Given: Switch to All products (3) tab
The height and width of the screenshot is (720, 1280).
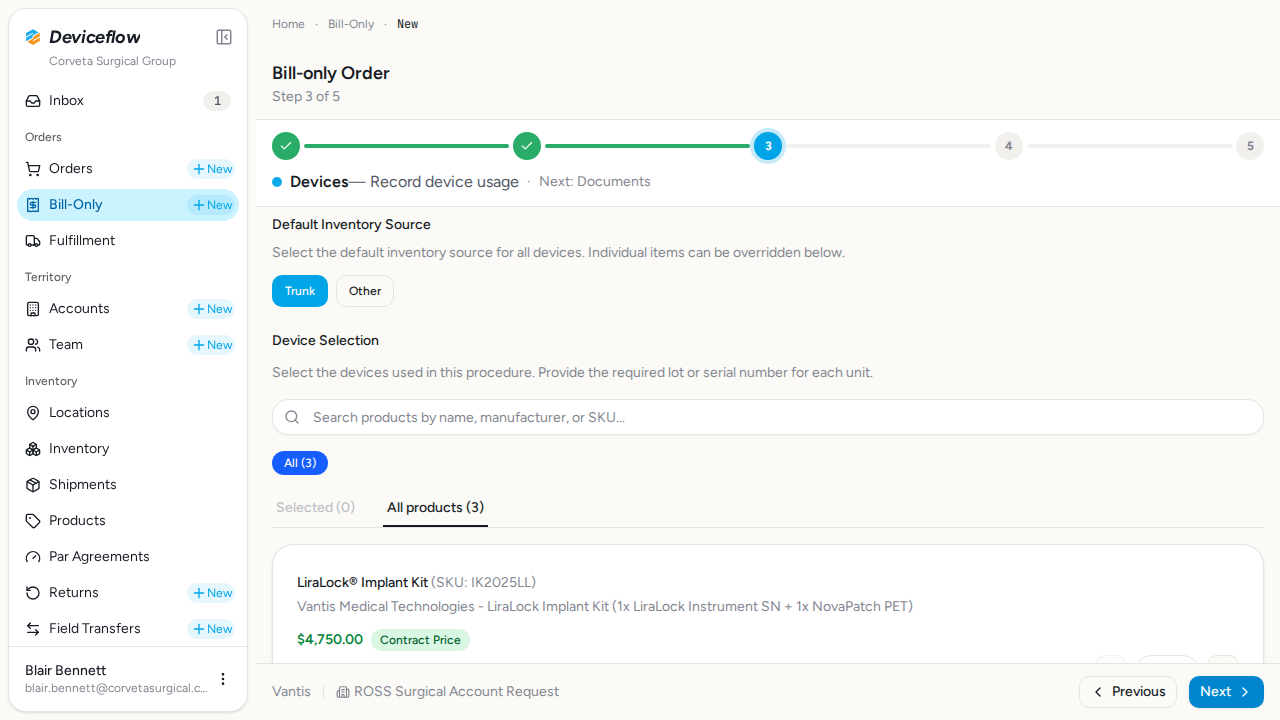Looking at the screenshot, I should pyautogui.click(x=435, y=508).
